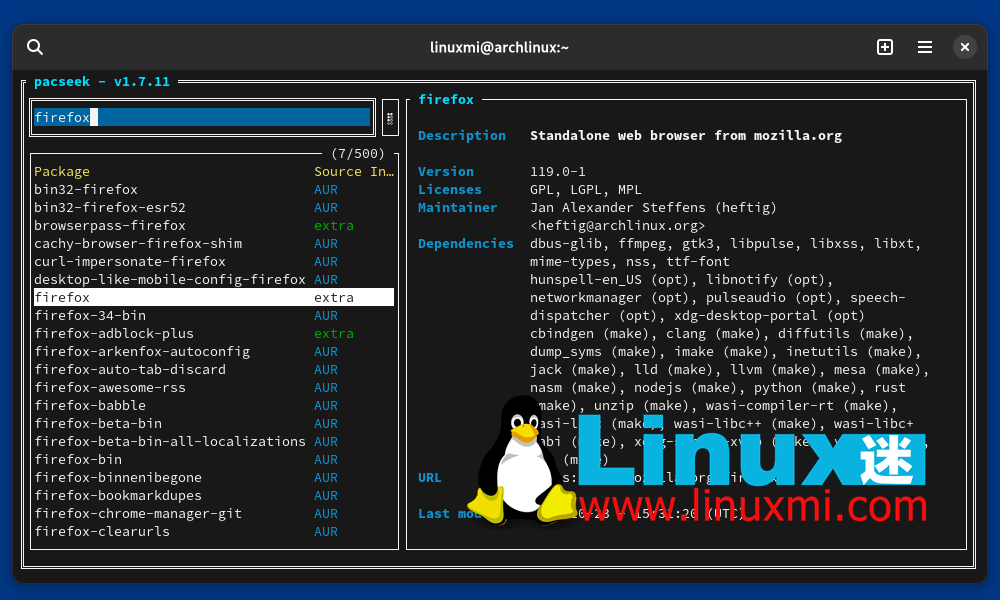Select the firefox-beta-bin-all-localizations package

pyautogui.click(x=214, y=441)
